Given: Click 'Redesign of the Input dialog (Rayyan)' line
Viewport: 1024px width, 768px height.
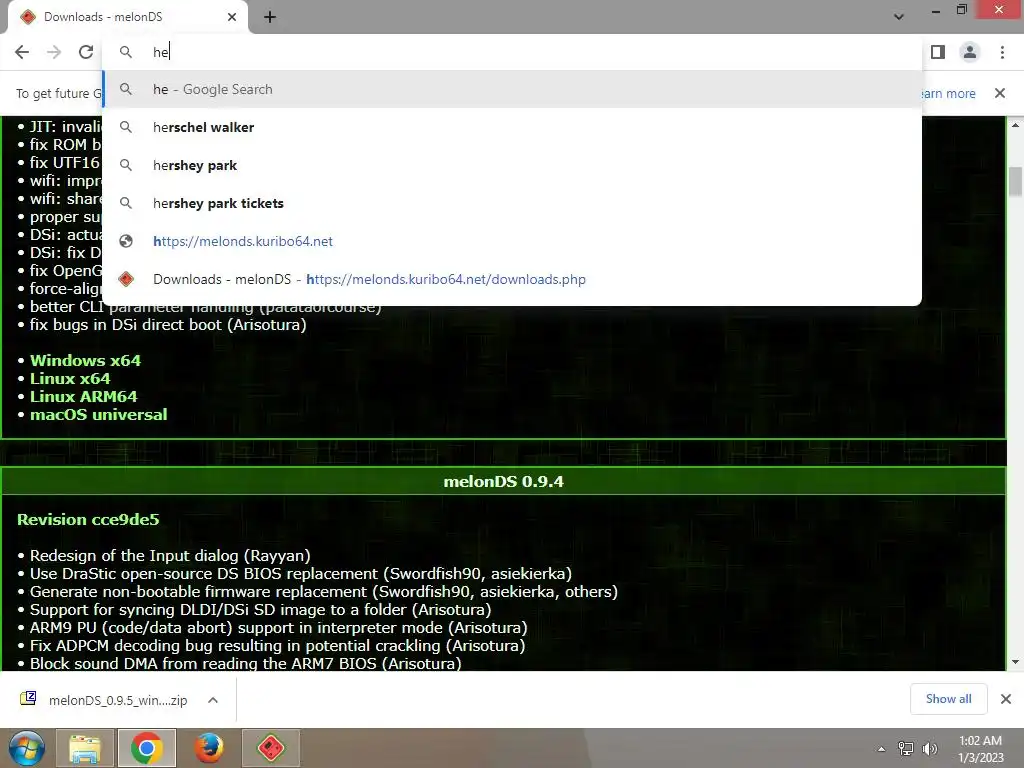Looking at the screenshot, I should [x=170, y=556].
